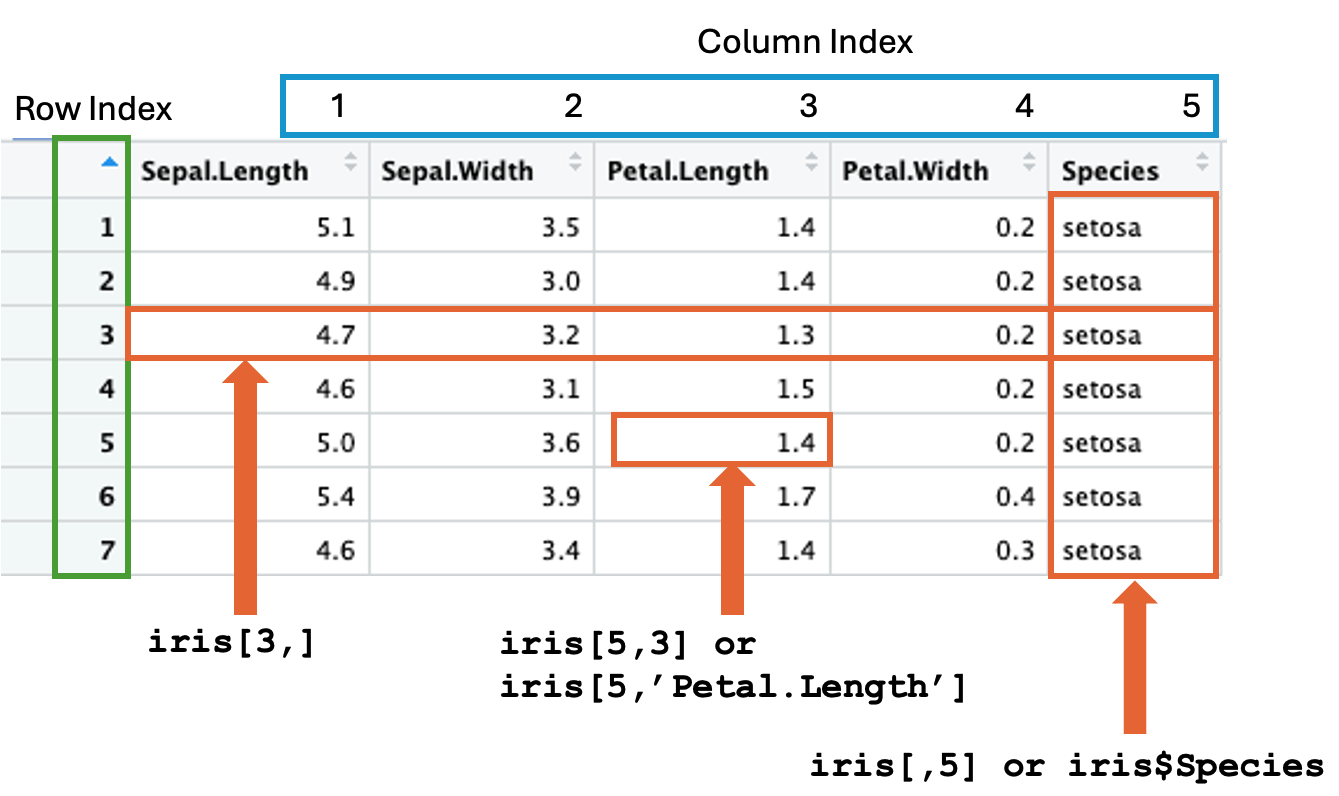Select row number 1 in the index column
This screenshot has width=1339, height=796.
(107, 228)
